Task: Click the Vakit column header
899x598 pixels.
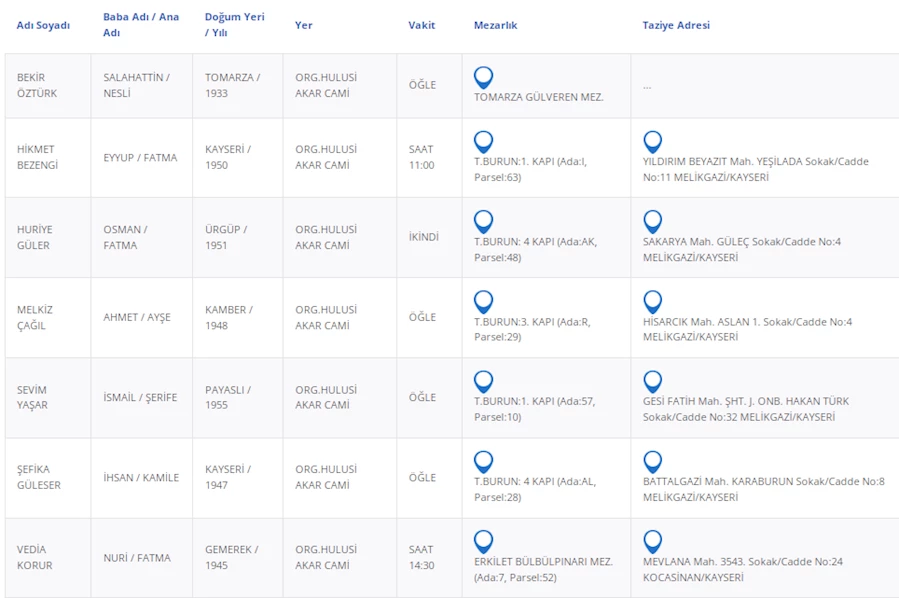Action: tap(421, 25)
